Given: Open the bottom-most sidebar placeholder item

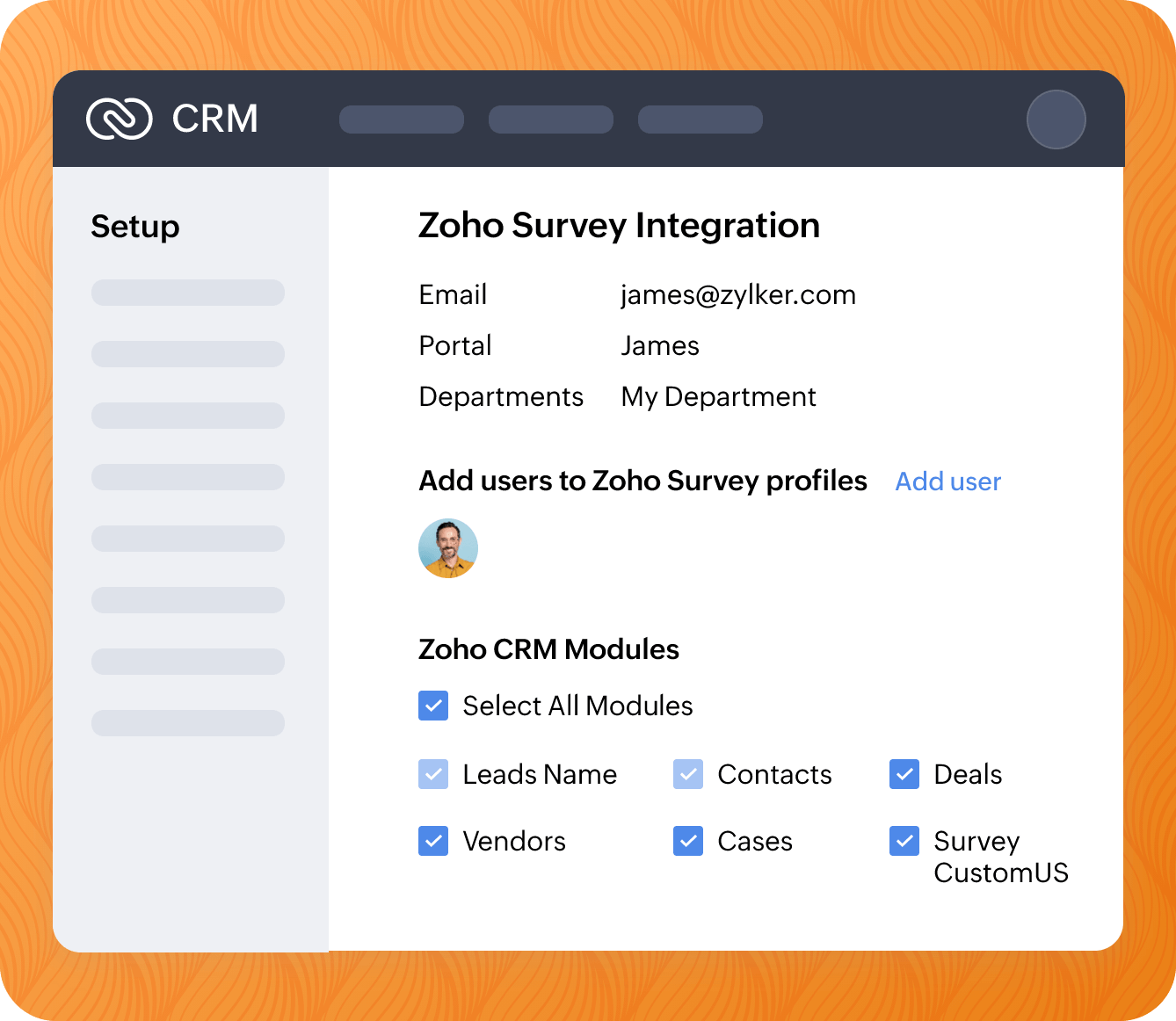Looking at the screenshot, I should click(x=188, y=723).
